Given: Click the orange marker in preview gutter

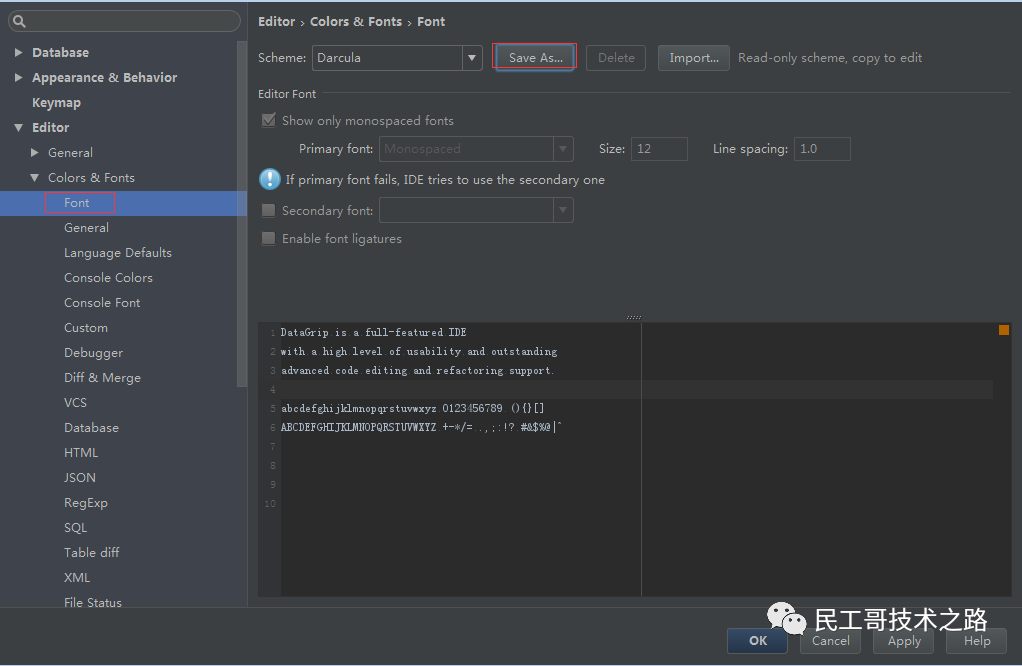Looking at the screenshot, I should point(1004,330).
